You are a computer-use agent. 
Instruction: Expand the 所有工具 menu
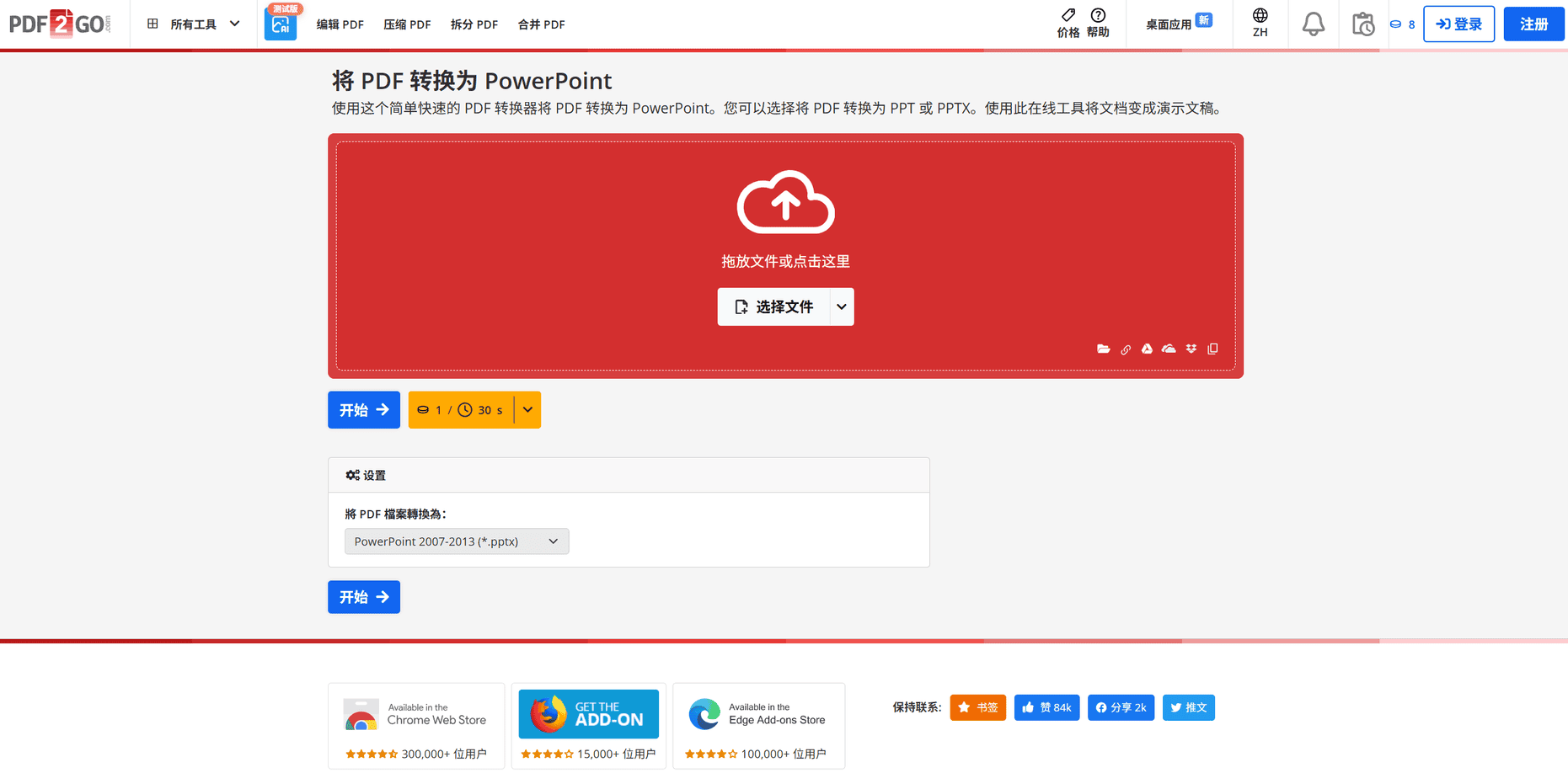[193, 24]
